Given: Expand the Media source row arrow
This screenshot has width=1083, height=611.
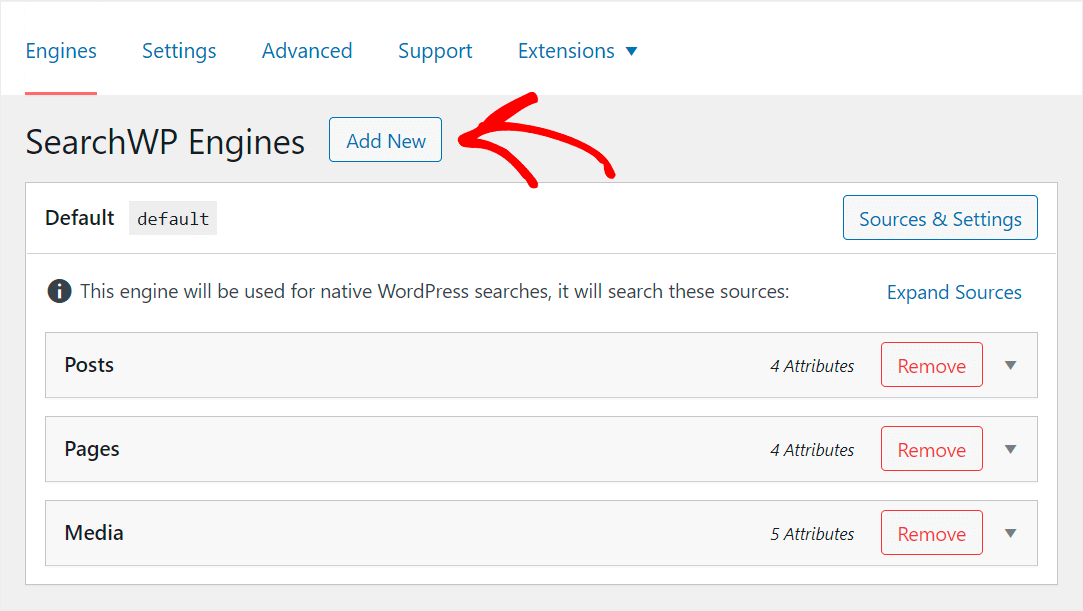Looking at the screenshot, I should (1010, 533).
